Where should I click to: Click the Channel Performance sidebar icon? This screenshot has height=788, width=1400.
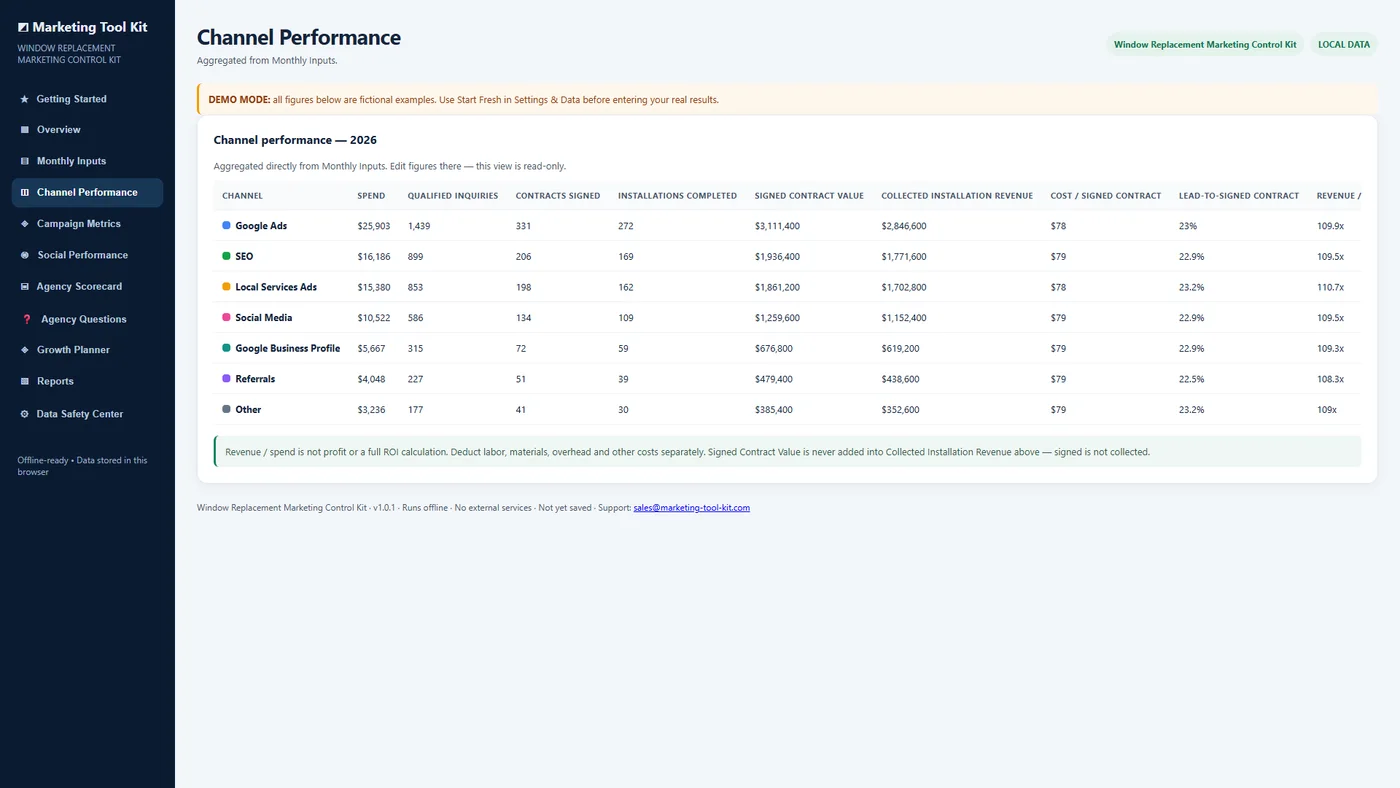pyautogui.click(x=25, y=192)
